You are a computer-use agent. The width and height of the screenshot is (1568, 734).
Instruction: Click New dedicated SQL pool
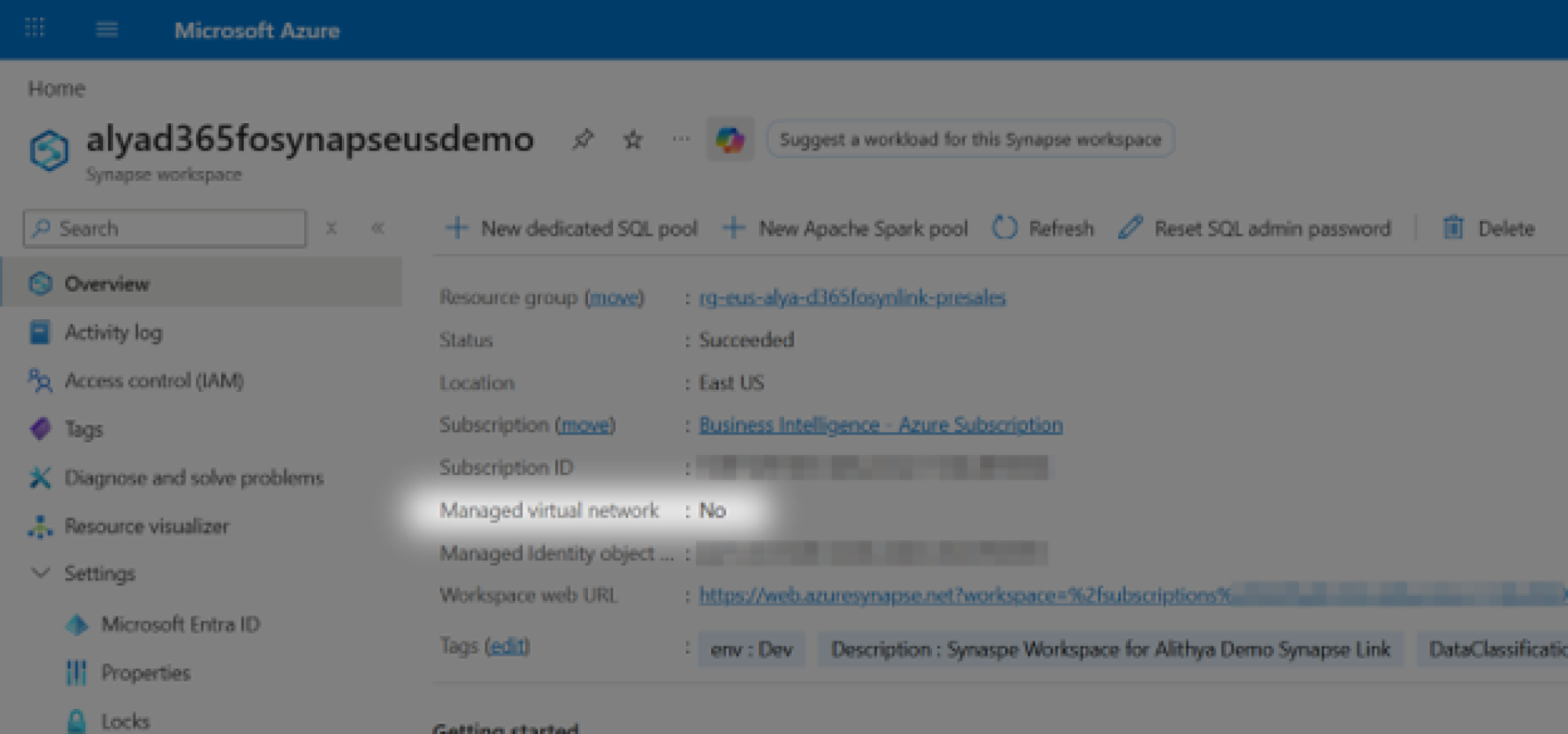tap(572, 228)
